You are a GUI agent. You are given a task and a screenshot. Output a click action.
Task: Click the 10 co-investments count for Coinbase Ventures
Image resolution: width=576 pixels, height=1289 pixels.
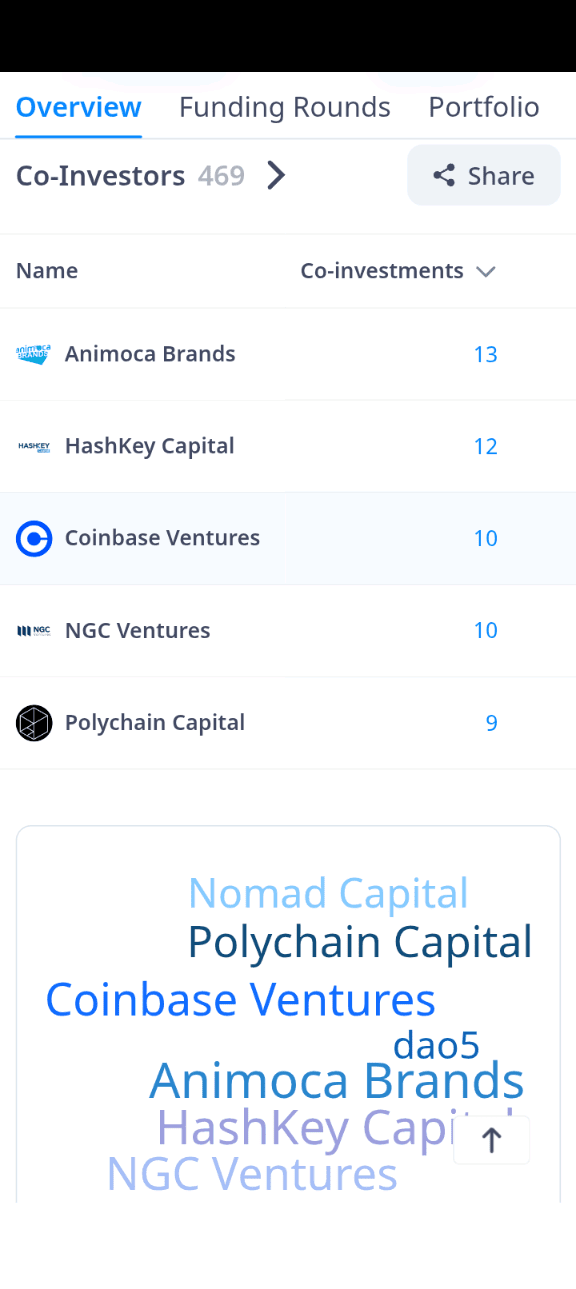pyautogui.click(x=486, y=538)
